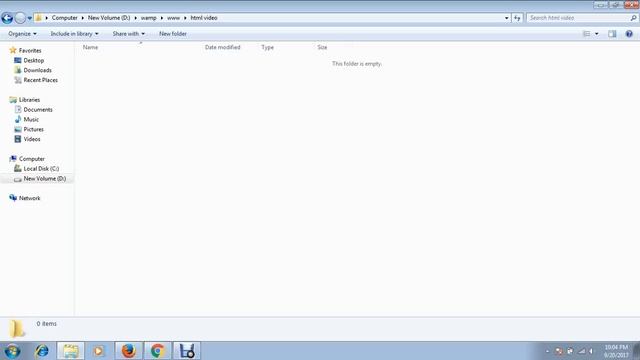Screen dimensions: 640x360
Task: Click the Change your view icon
Action: coord(587,34)
